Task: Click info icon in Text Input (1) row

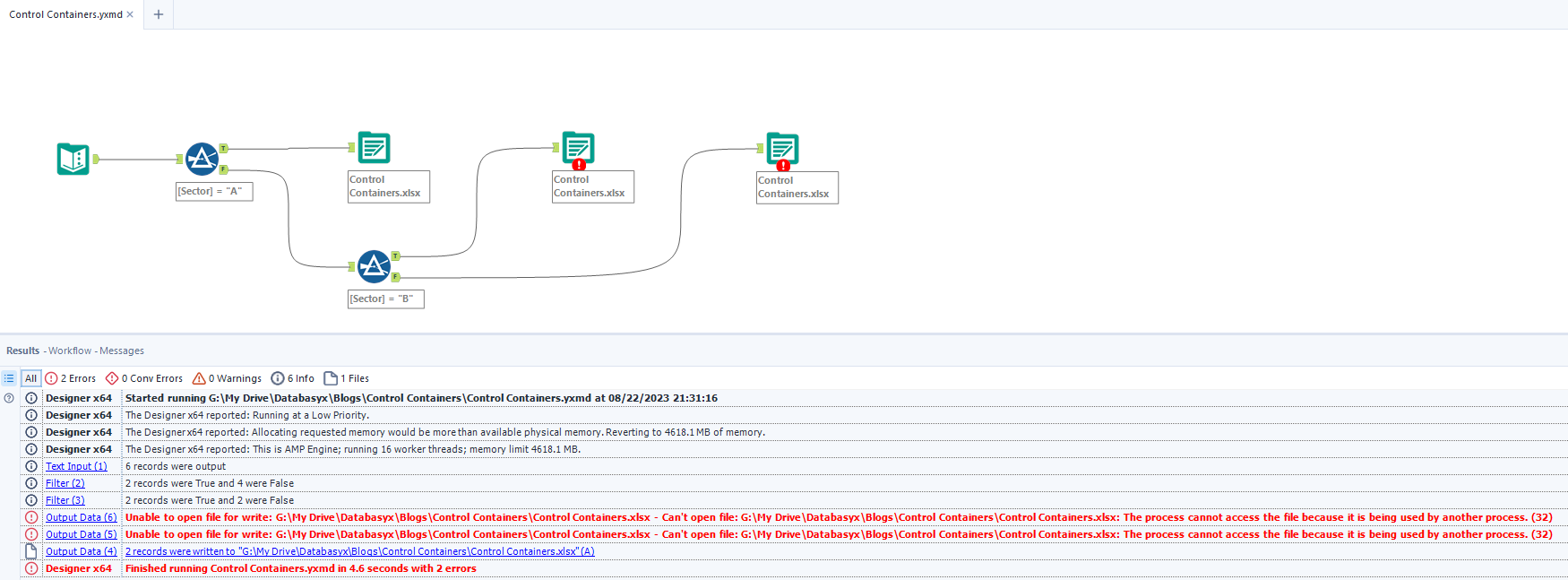Action: click(31, 466)
